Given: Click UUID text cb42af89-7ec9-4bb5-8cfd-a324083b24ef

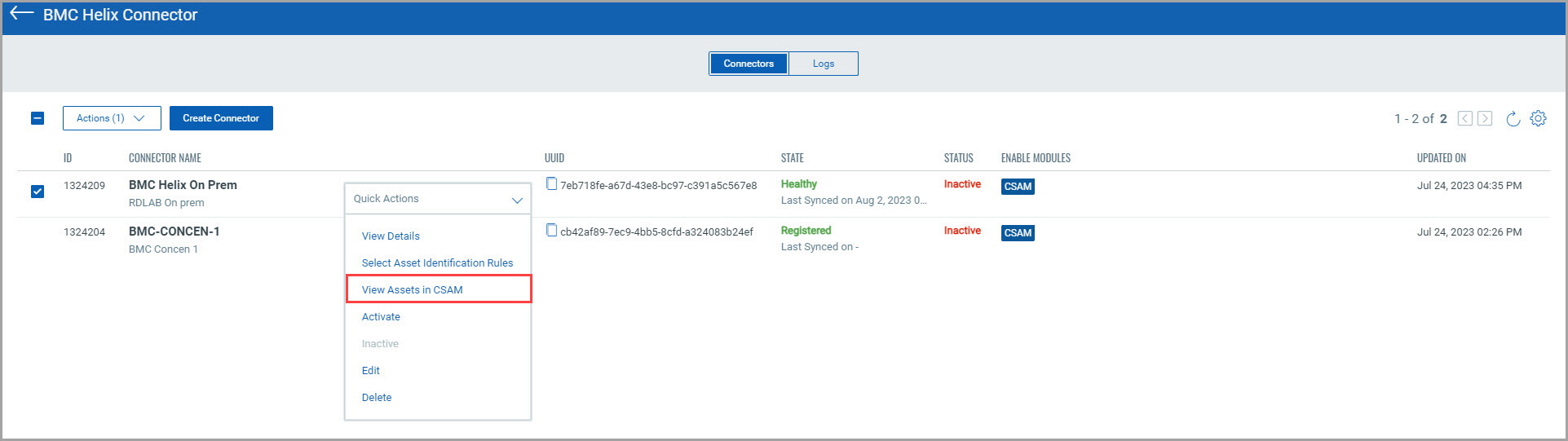Looking at the screenshot, I should point(656,232).
